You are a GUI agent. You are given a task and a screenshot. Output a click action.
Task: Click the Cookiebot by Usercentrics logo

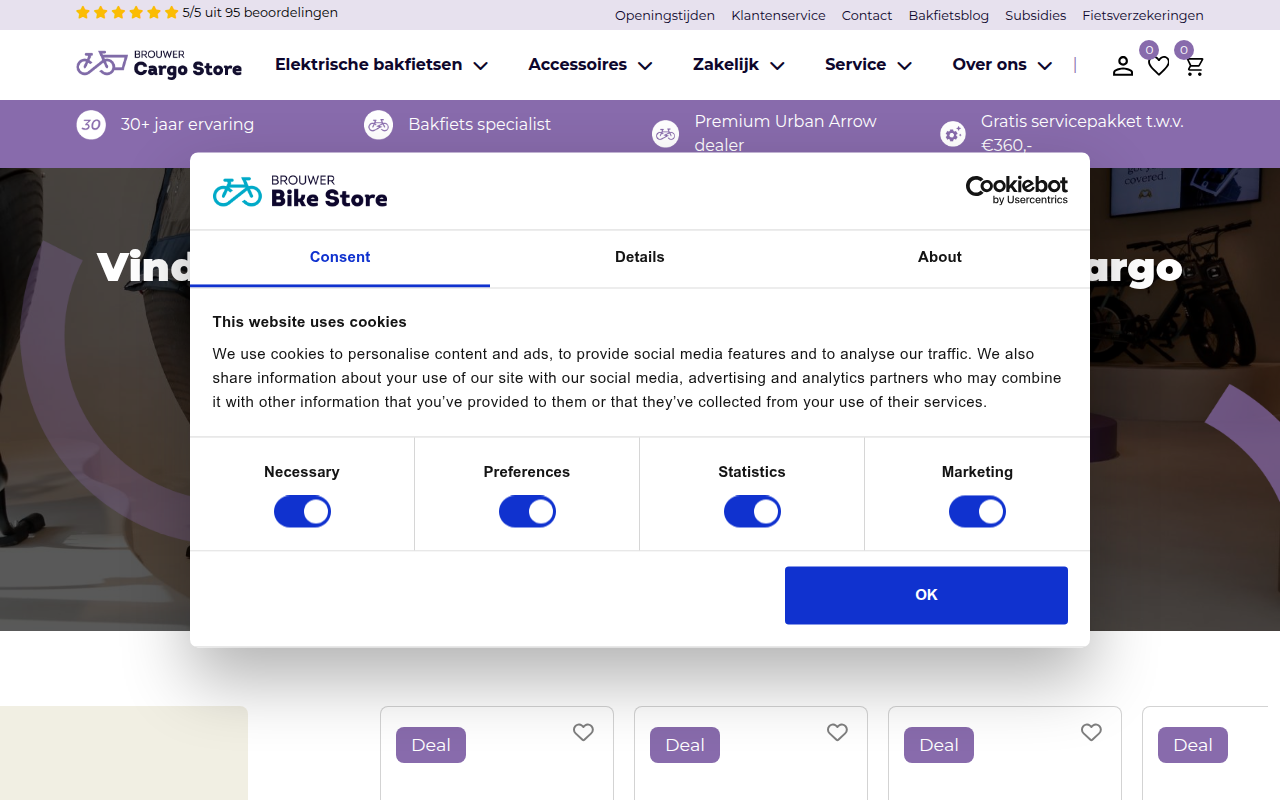(1016, 190)
